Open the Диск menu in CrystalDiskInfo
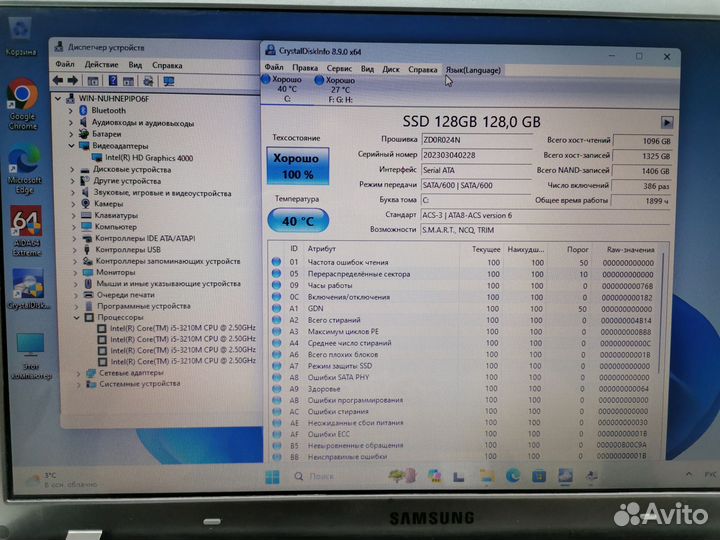This screenshot has width=720, height=540. [391, 69]
